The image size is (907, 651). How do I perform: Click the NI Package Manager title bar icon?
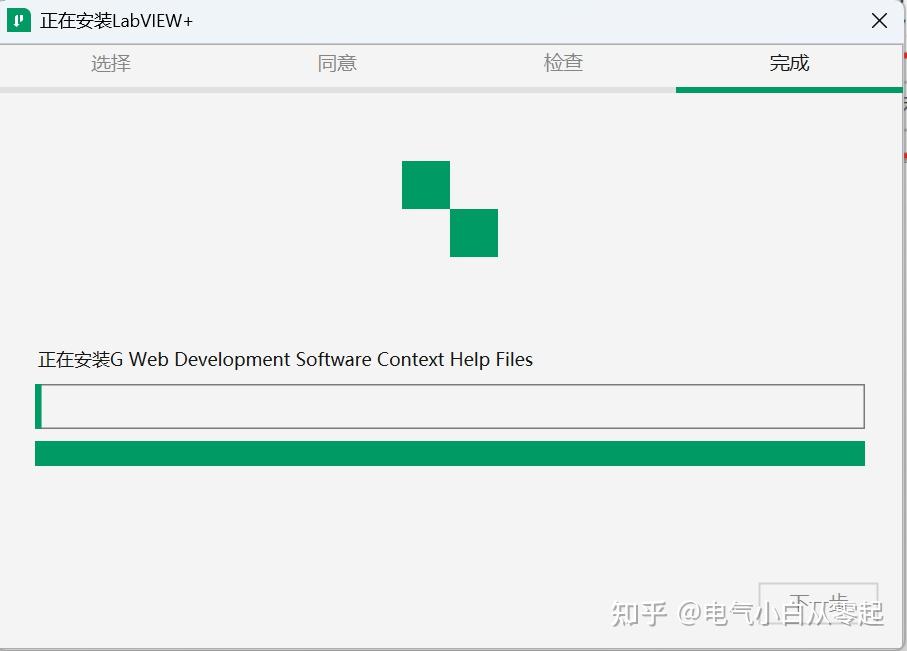click(18, 20)
